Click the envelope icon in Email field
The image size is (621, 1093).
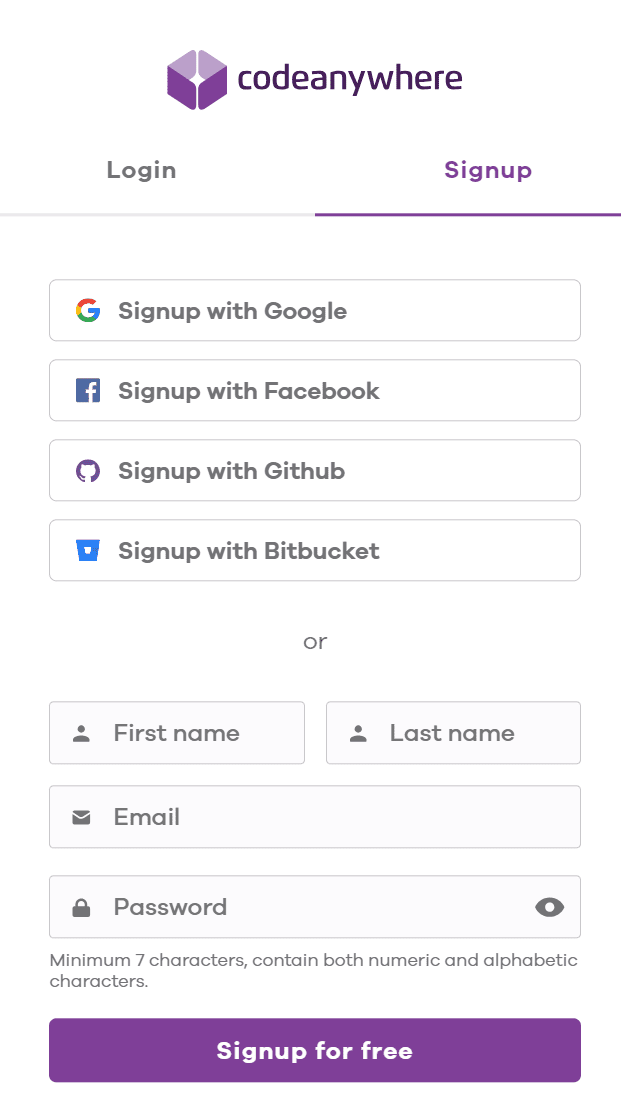pyautogui.click(x=83, y=816)
